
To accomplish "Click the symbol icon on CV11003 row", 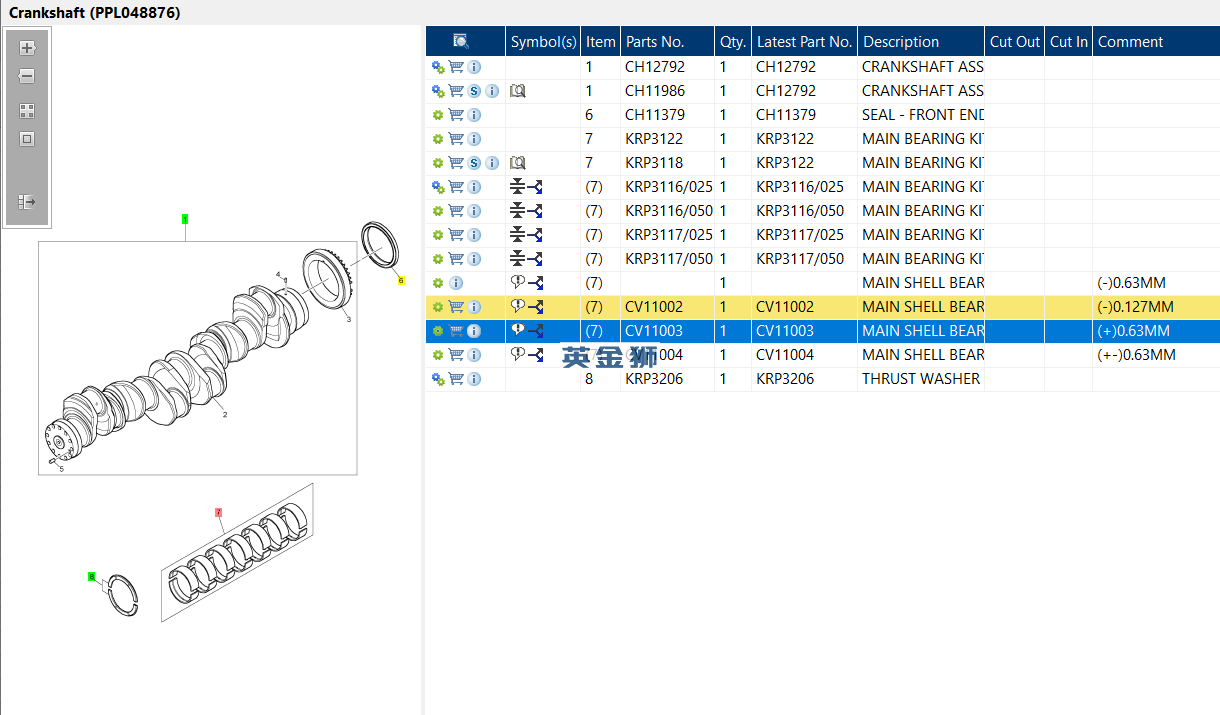I will [526, 331].
